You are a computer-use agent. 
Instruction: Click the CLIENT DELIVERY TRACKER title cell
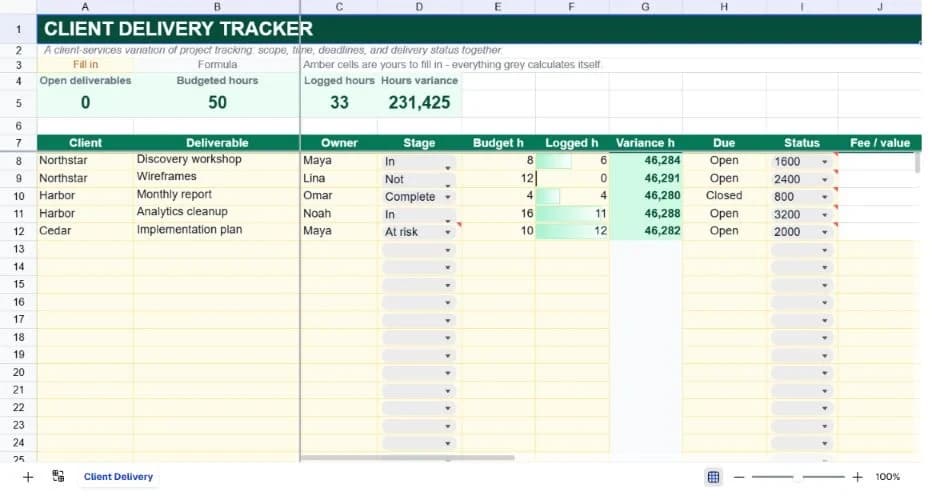click(x=178, y=29)
